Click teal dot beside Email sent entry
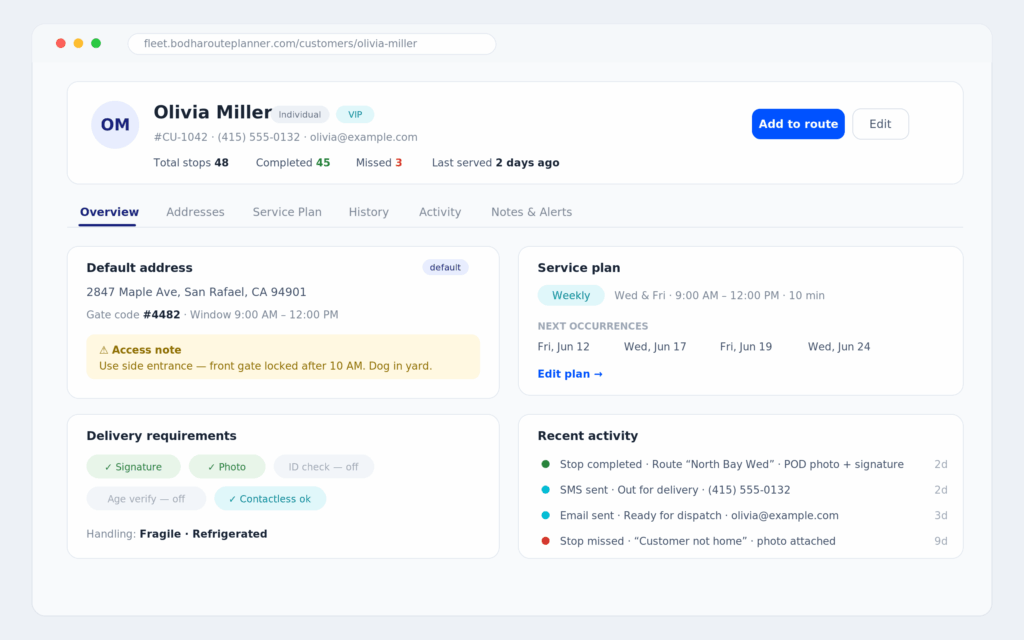This screenshot has height=640, width=1024. pyautogui.click(x=545, y=515)
